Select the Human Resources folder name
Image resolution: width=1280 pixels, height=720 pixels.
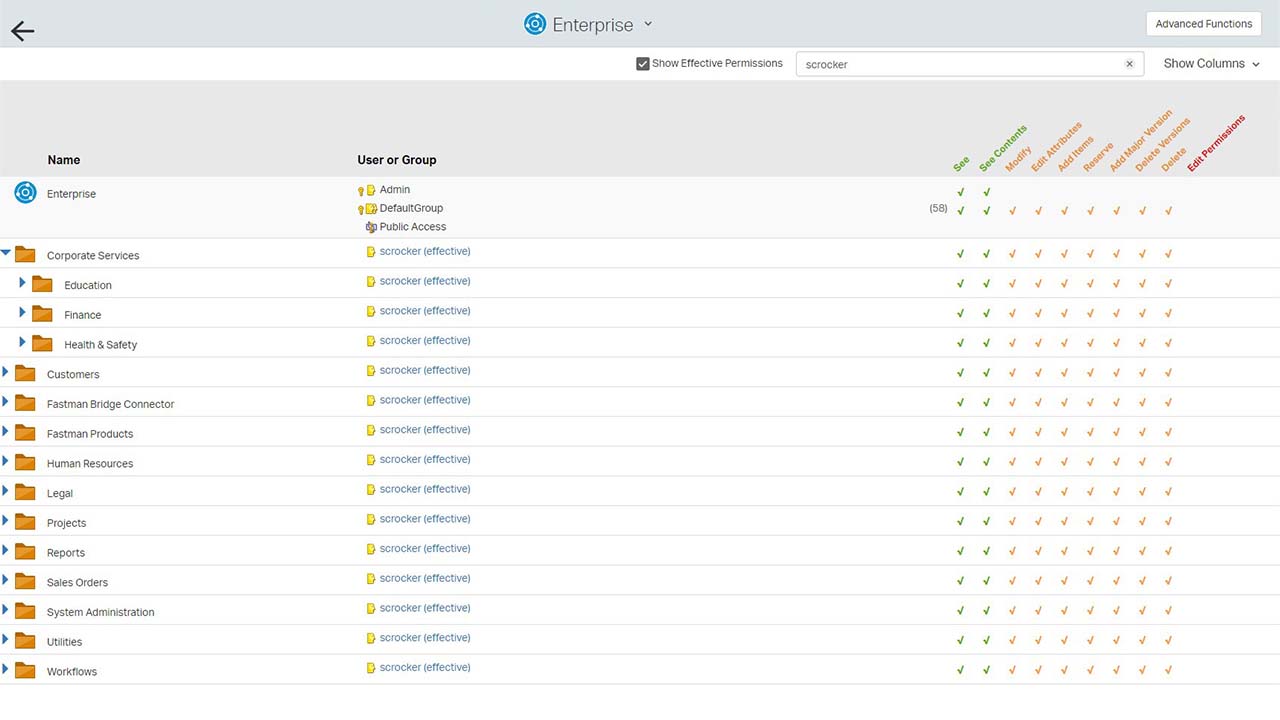(x=90, y=464)
